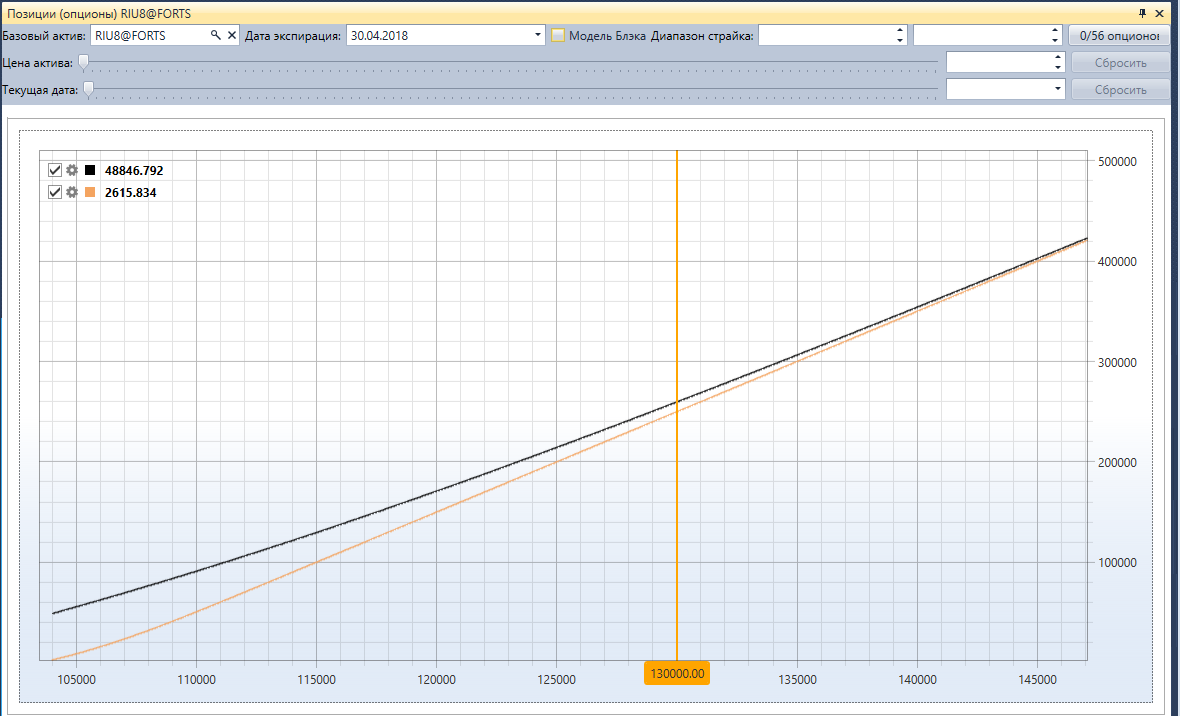Viewport: 1180px width, 716px height.
Task: Open the Текущая дата date dropdown arrow
Action: coord(1057,89)
